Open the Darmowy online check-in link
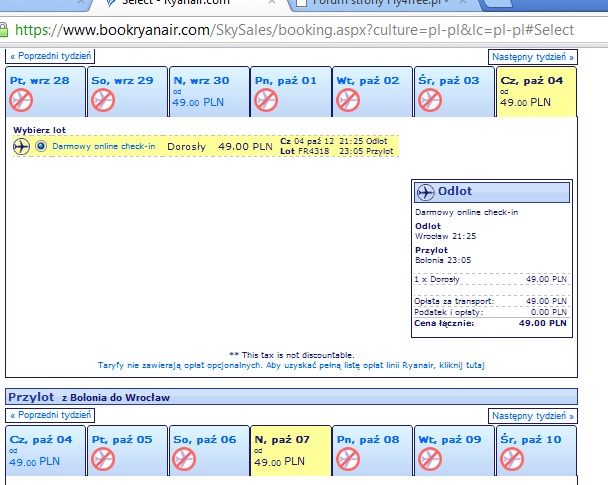This screenshot has width=608, height=485. pos(104,146)
